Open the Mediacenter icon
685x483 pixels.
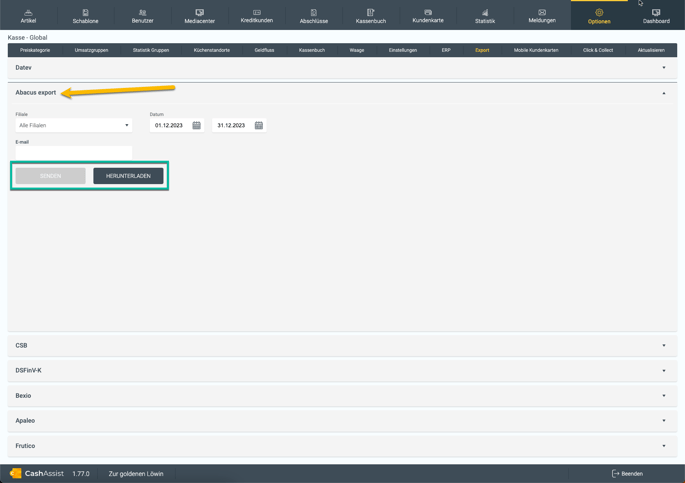pyautogui.click(x=200, y=12)
